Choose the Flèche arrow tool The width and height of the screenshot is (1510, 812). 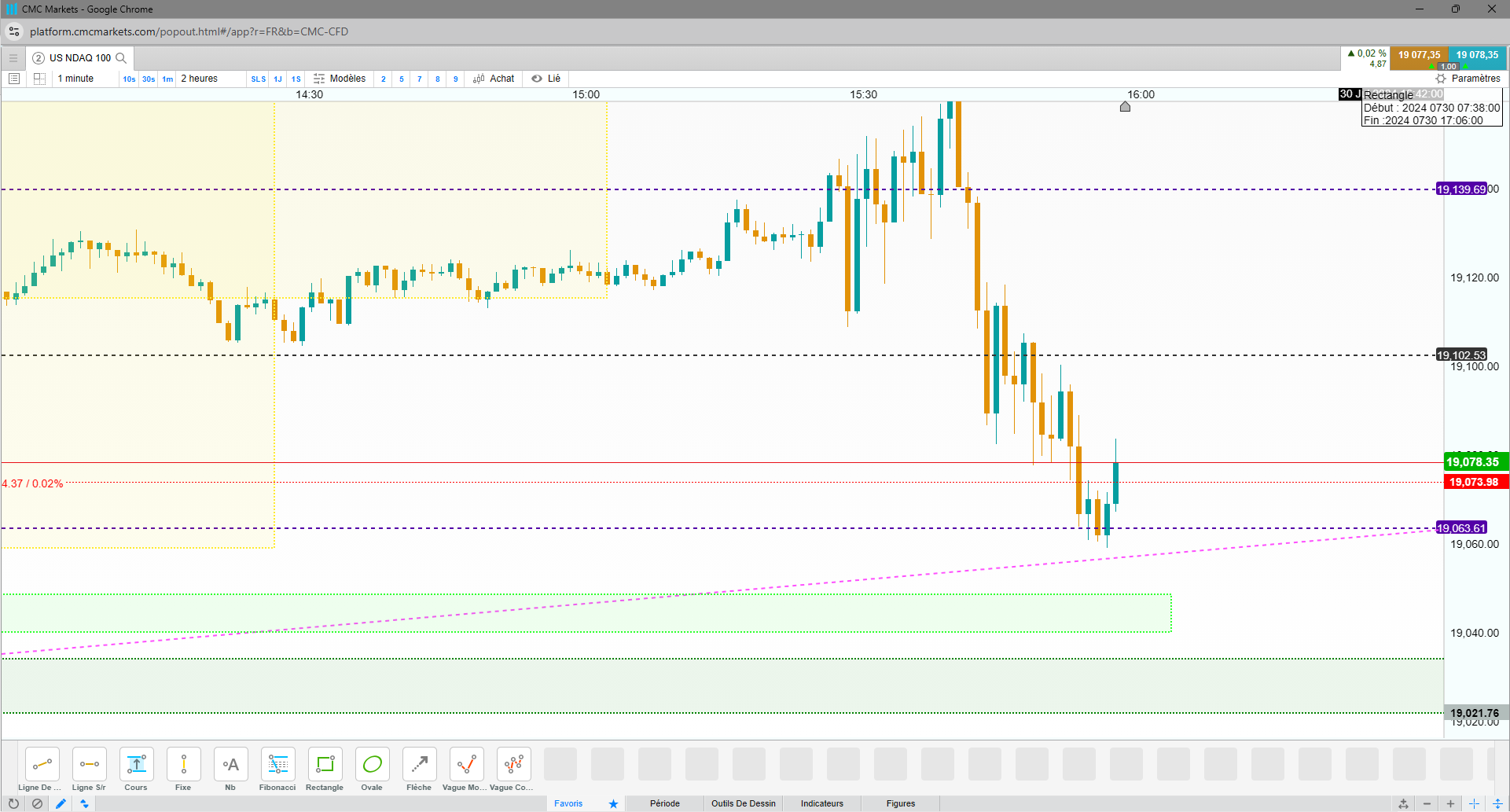pos(419,770)
